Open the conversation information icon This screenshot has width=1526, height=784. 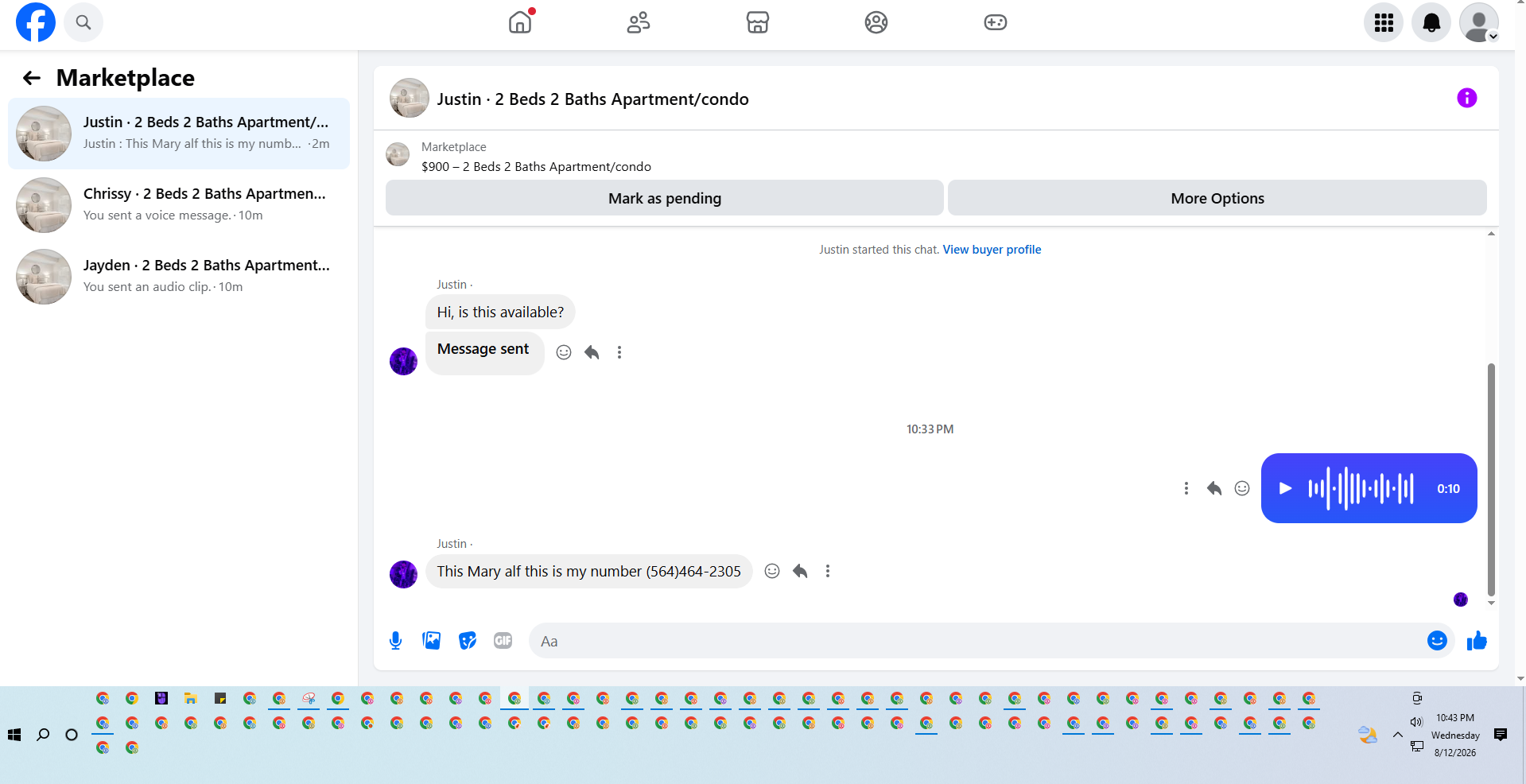pyautogui.click(x=1467, y=98)
